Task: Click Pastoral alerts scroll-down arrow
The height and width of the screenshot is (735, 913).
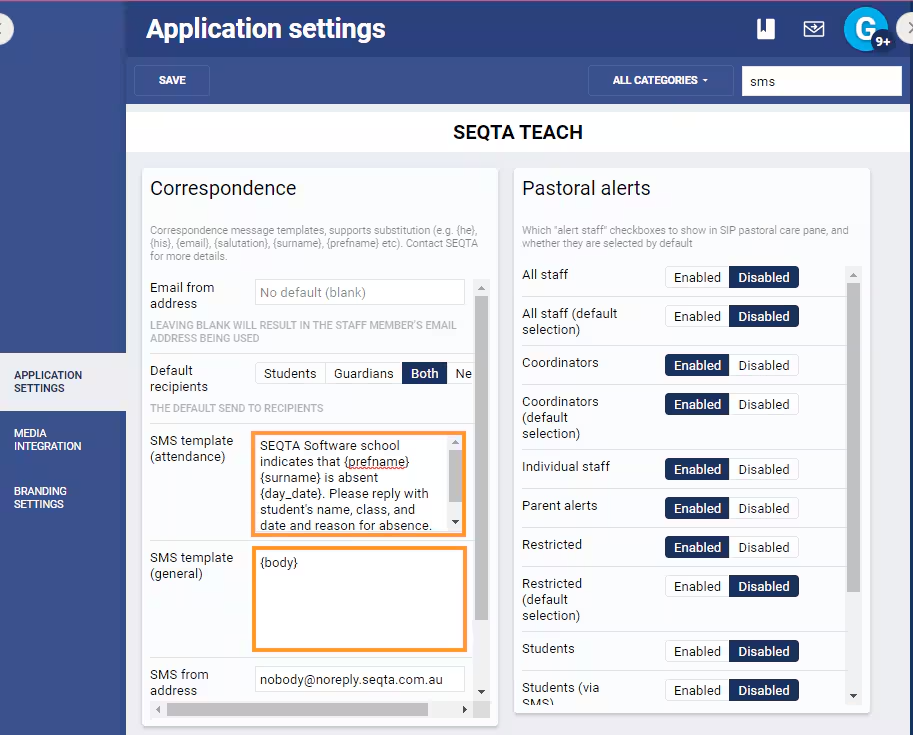Action: click(x=853, y=695)
